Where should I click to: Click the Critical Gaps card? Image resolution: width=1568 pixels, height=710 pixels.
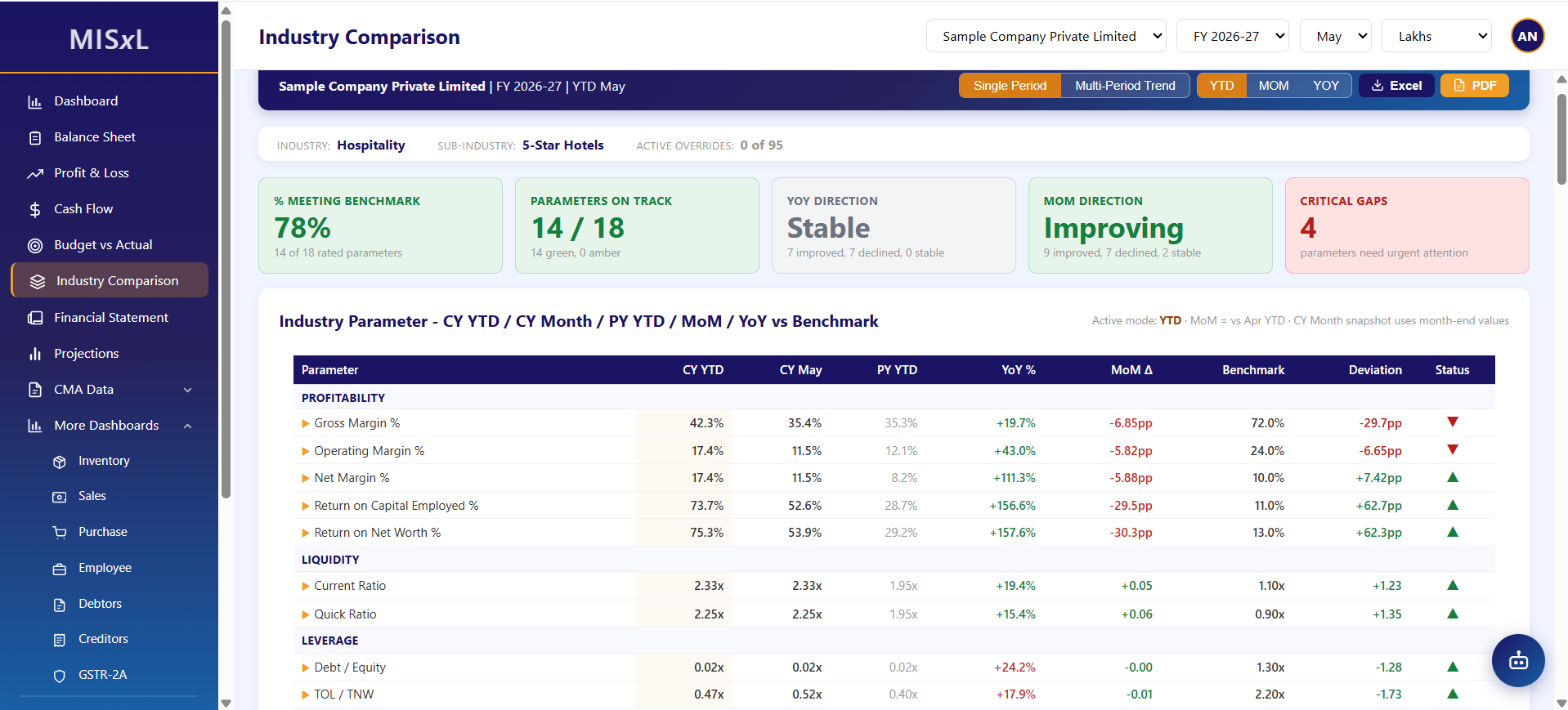click(x=1407, y=226)
